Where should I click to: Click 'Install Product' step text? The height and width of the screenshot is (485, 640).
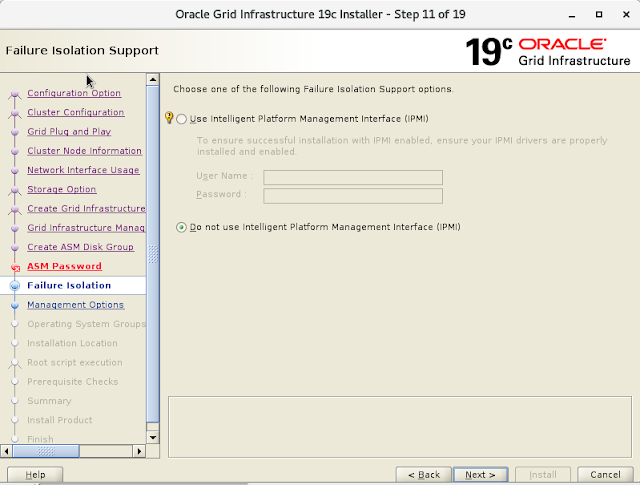(60, 420)
